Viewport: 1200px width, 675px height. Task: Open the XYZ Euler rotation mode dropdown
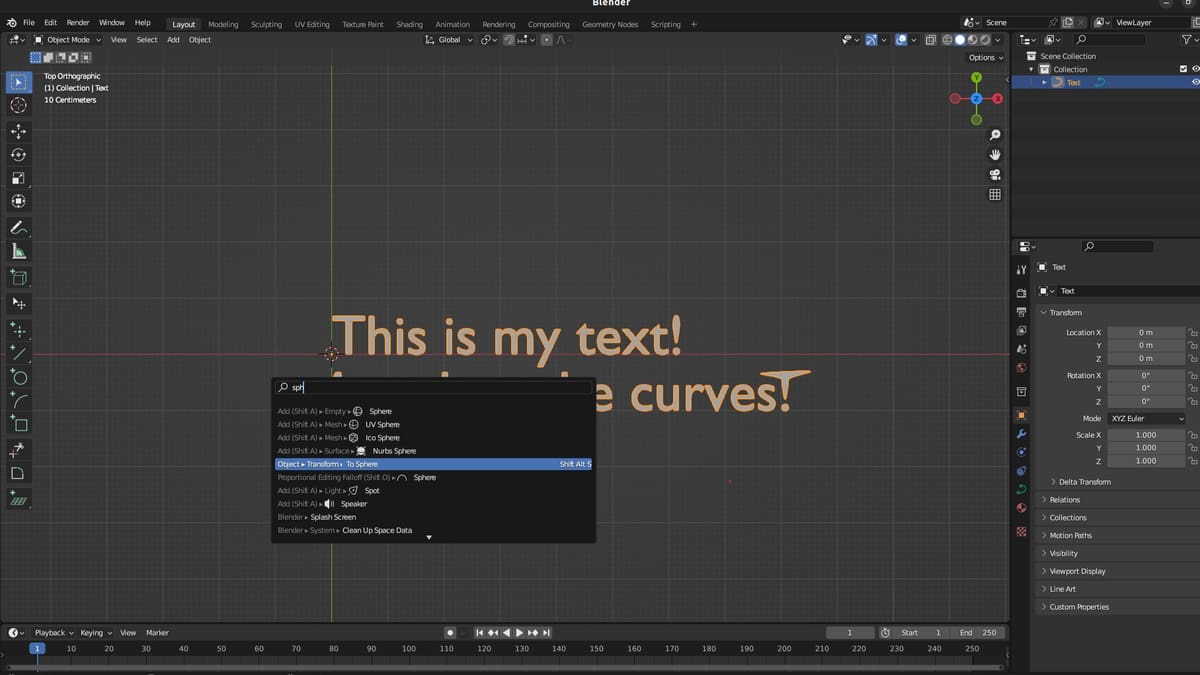[x=1146, y=419]
